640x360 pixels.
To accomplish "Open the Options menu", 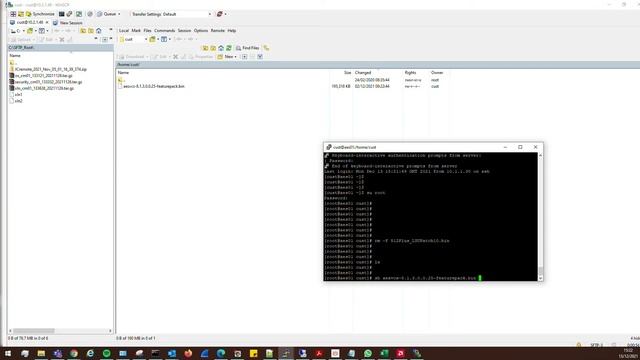I will (x=201, y=31).
